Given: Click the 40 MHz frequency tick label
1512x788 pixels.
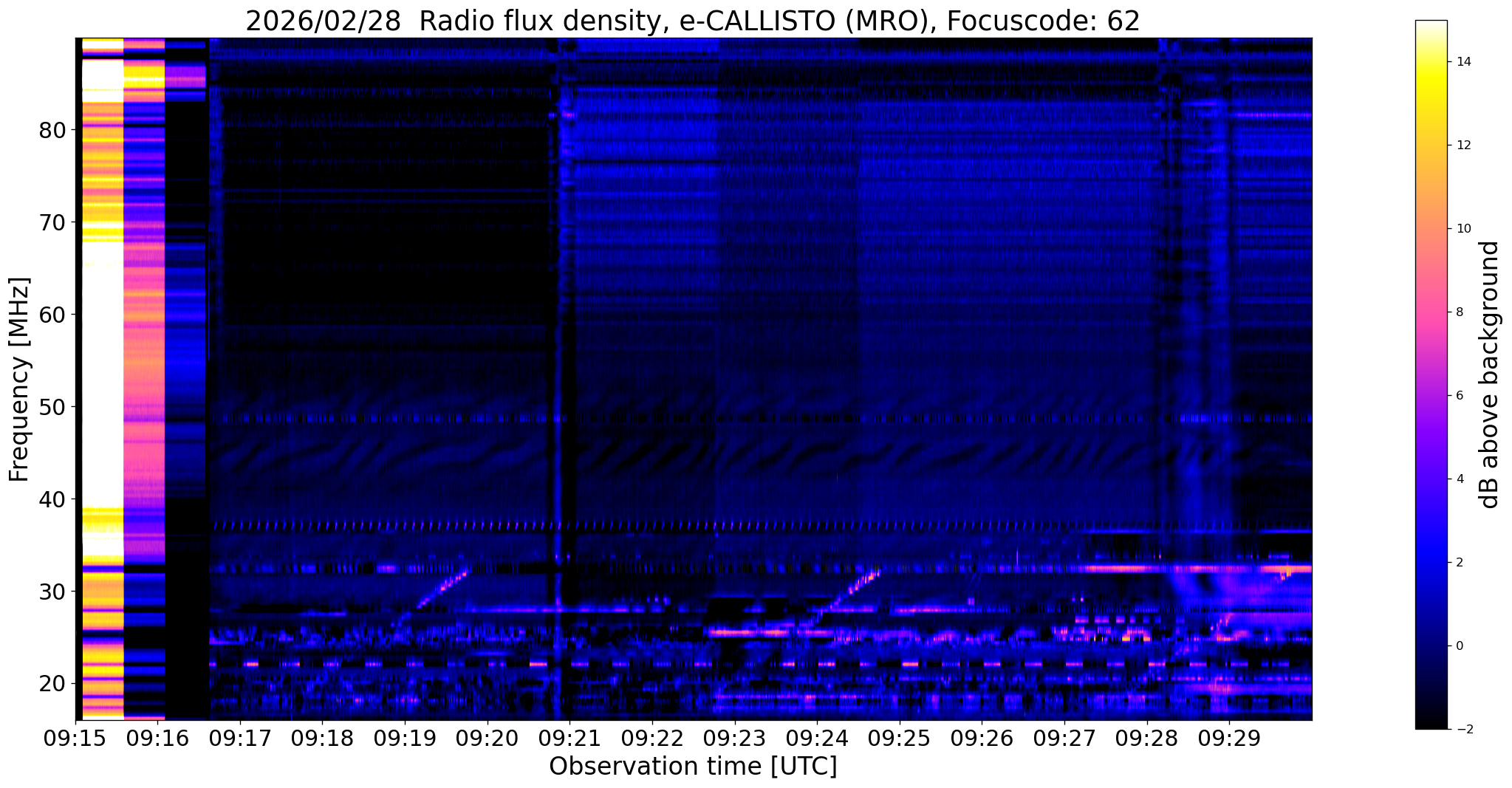Looking at the screenshot, I should pyautogui.click(x=52, y=500).
